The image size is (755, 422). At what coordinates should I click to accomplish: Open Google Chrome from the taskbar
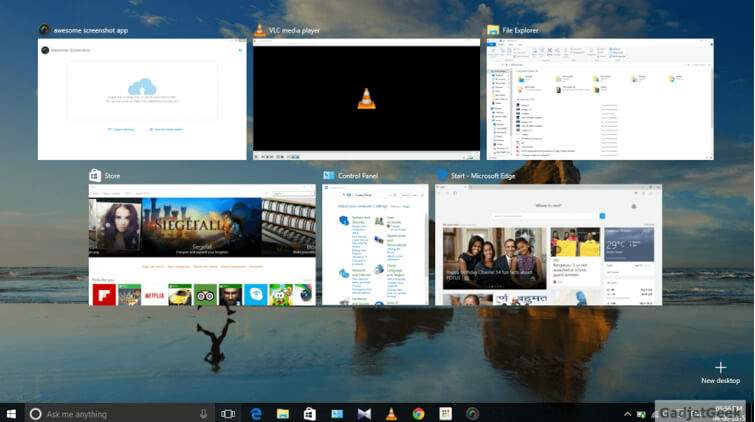click(418, 414)
